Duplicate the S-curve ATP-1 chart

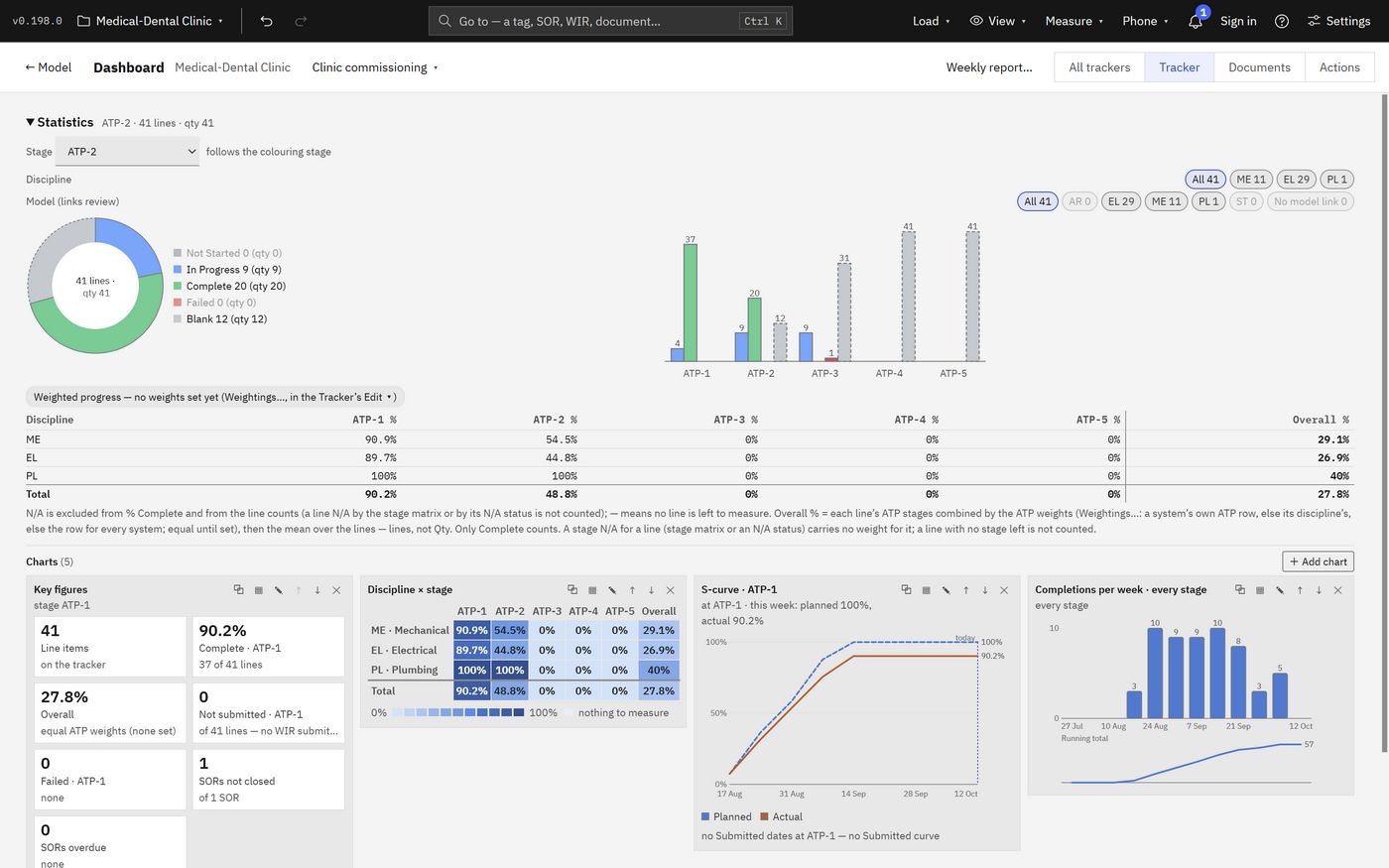[x=906, y=589]
